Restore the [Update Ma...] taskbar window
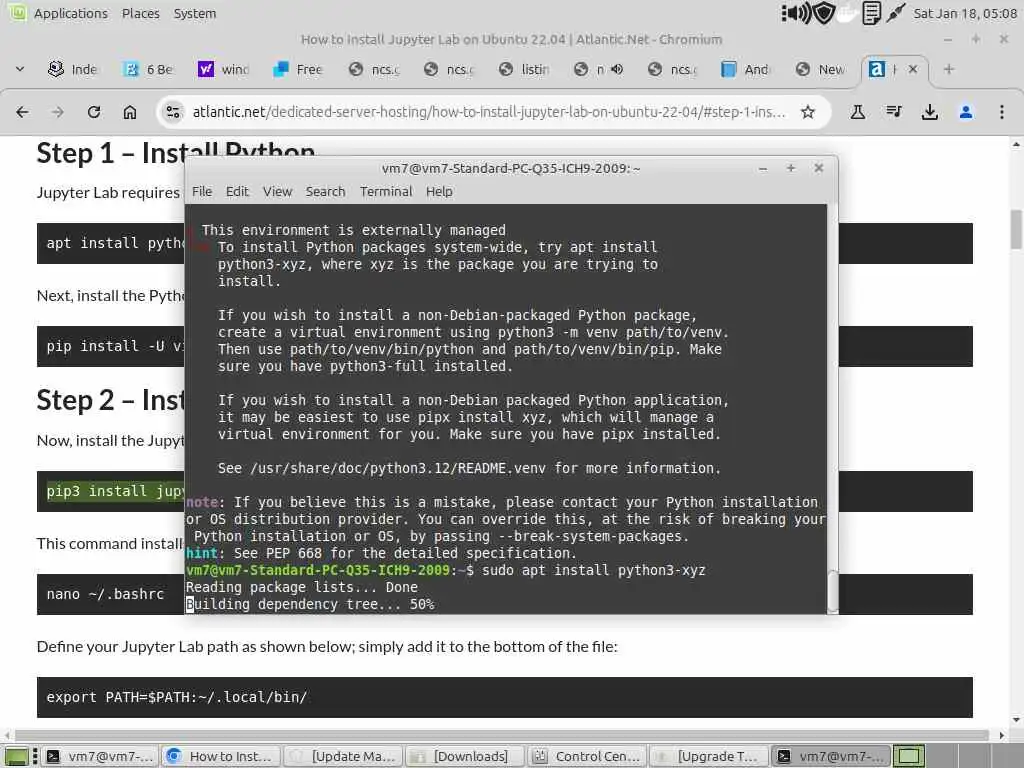The height and width of the screenshot is (768, 1024). pos(344,756)
